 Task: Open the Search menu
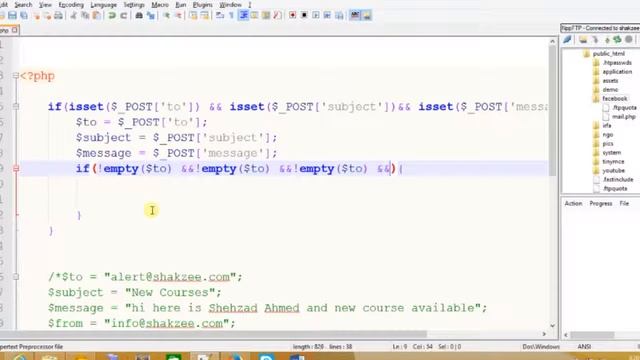pos(23,5)
